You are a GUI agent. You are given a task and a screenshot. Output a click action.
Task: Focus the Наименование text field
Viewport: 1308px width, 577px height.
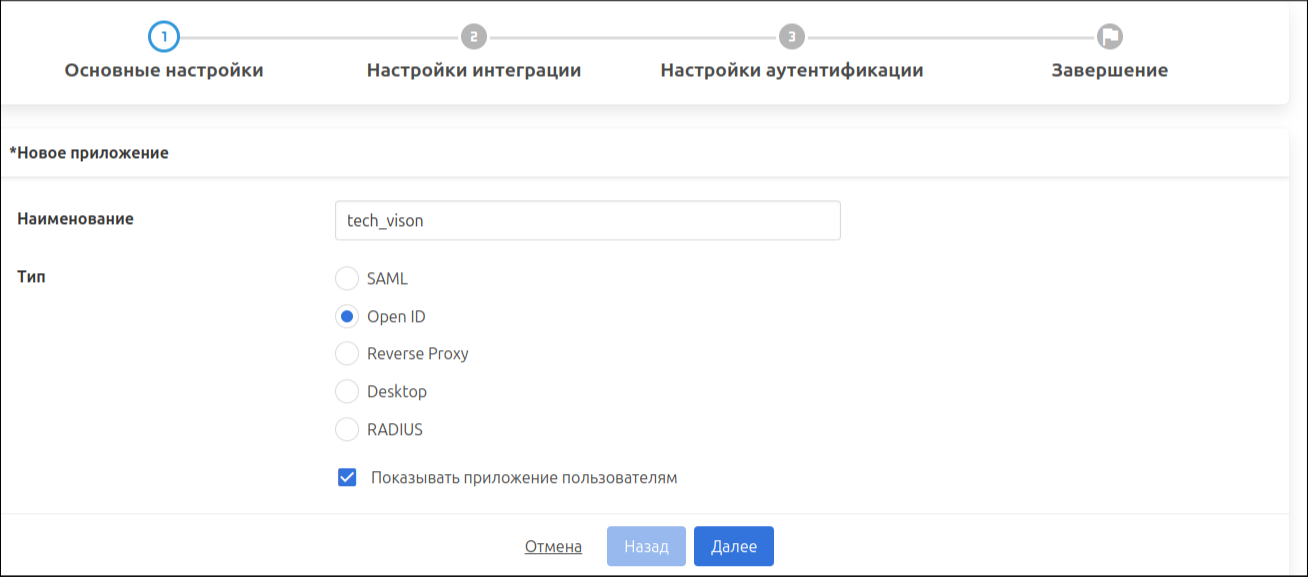(x=587, y=221)
